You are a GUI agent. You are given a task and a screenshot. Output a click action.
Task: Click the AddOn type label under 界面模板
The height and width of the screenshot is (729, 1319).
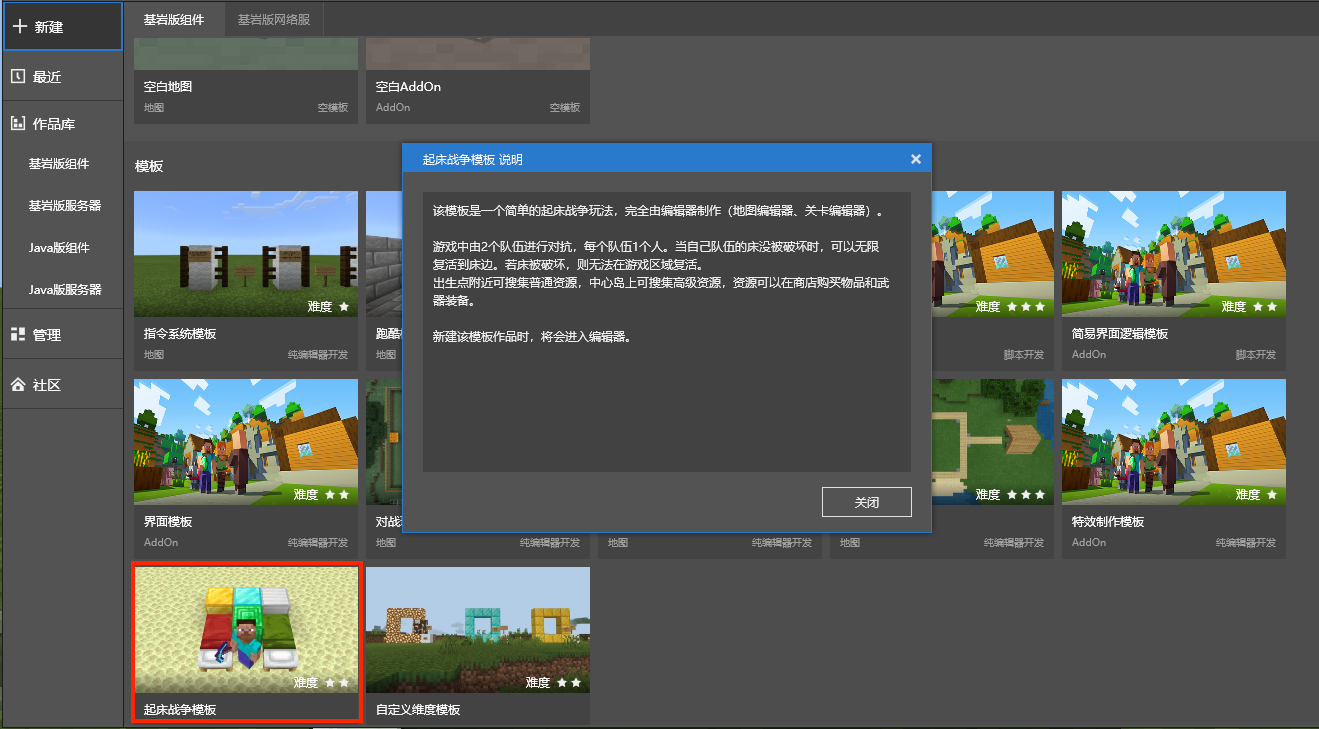click(x=161, y=543)
